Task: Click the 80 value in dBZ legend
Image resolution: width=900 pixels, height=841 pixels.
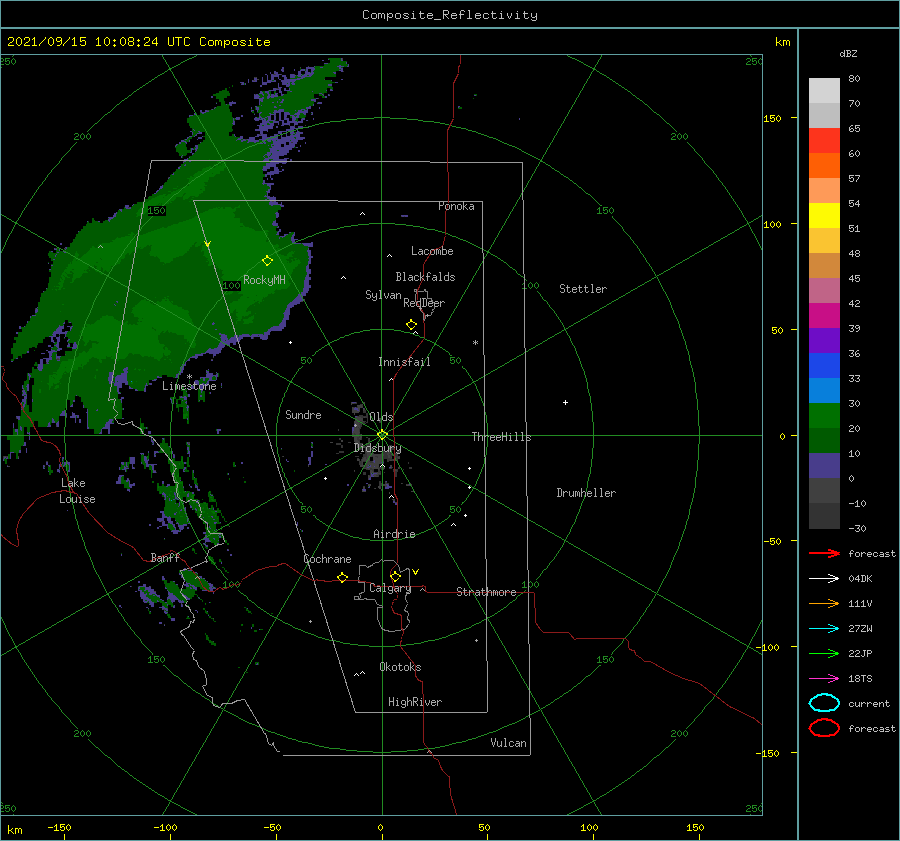Action: 854,79
